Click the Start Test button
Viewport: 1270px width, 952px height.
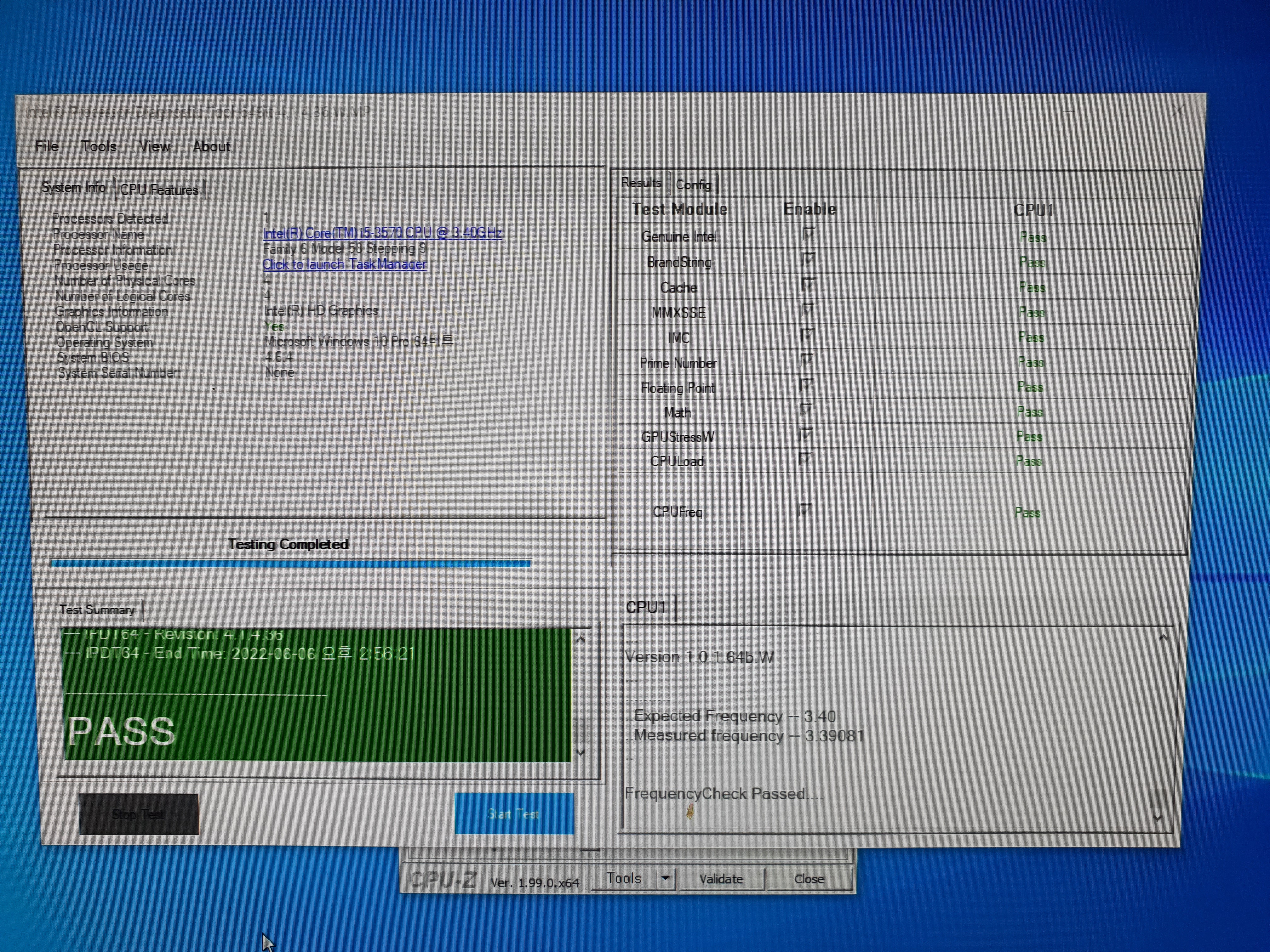click(514, 814)
